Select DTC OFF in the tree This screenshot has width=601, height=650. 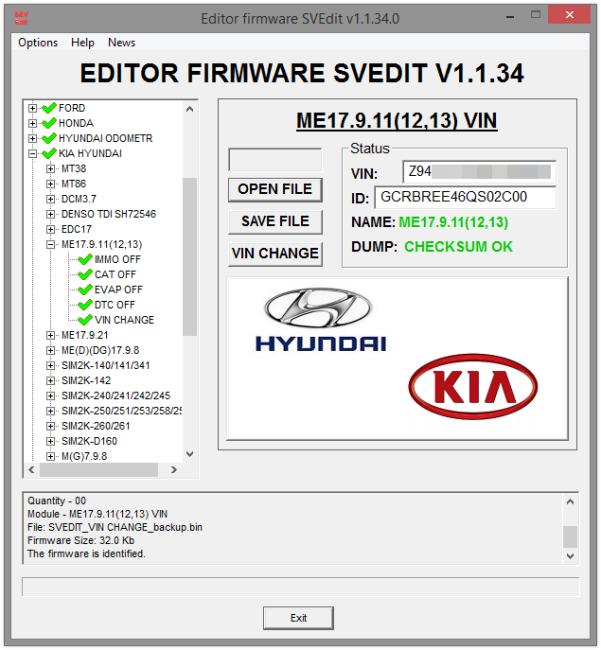115,305
